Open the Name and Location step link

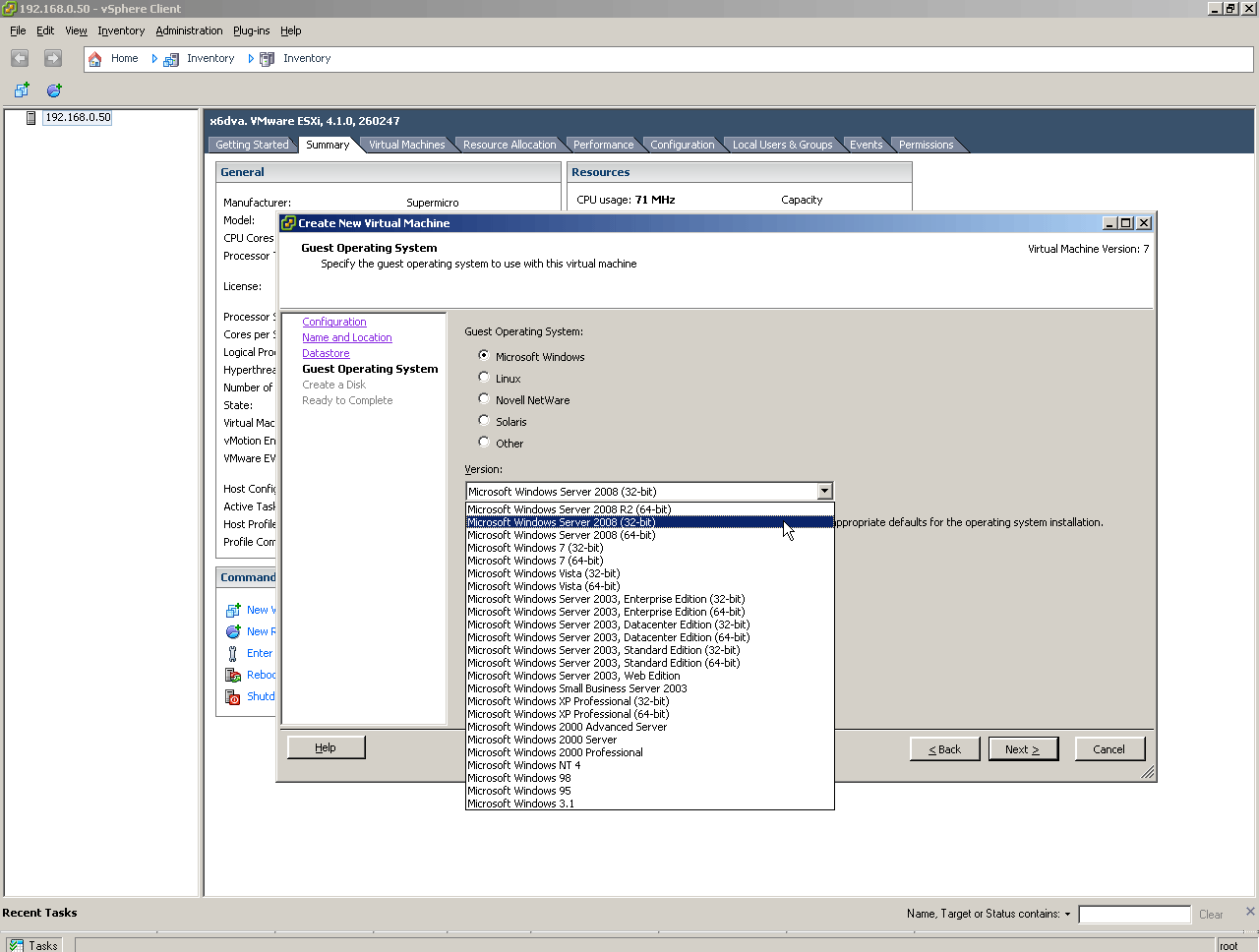pyautogui.click(x=347, y=337)
